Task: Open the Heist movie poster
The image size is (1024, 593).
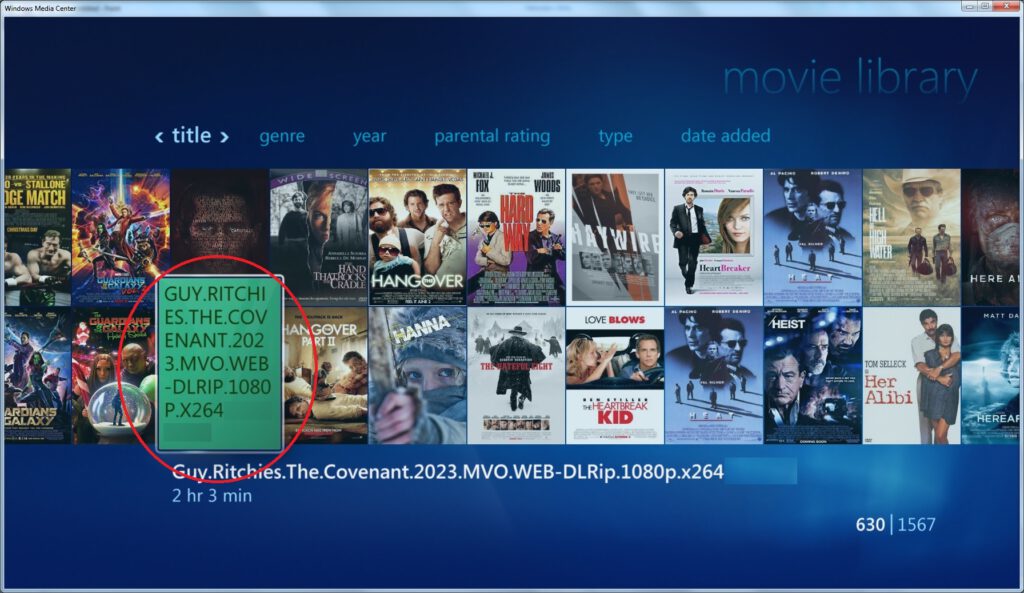Action: pyautogui.click(x=812, y=376)
